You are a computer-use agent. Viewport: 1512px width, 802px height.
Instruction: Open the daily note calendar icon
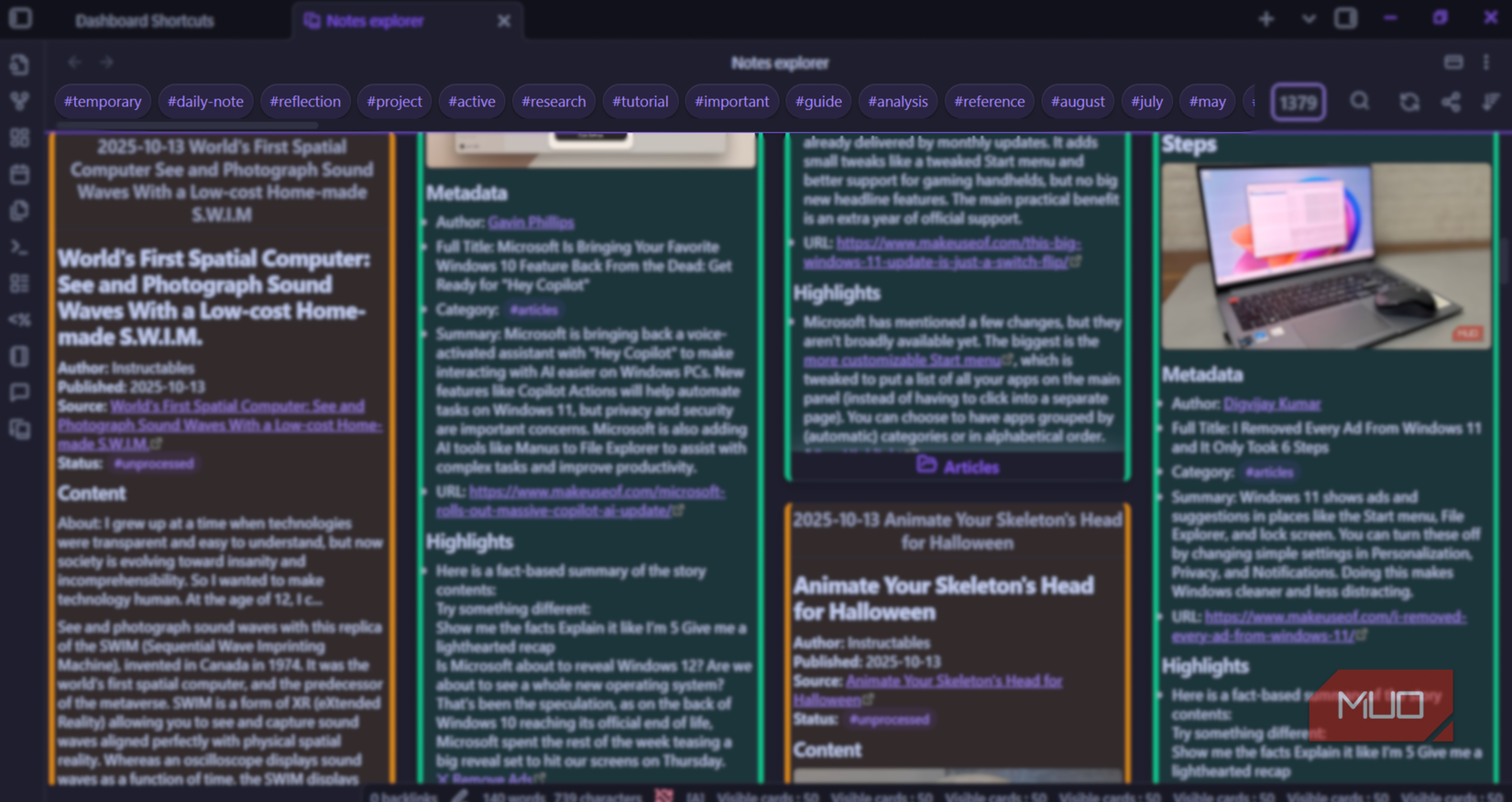click(x=19, y=174)
